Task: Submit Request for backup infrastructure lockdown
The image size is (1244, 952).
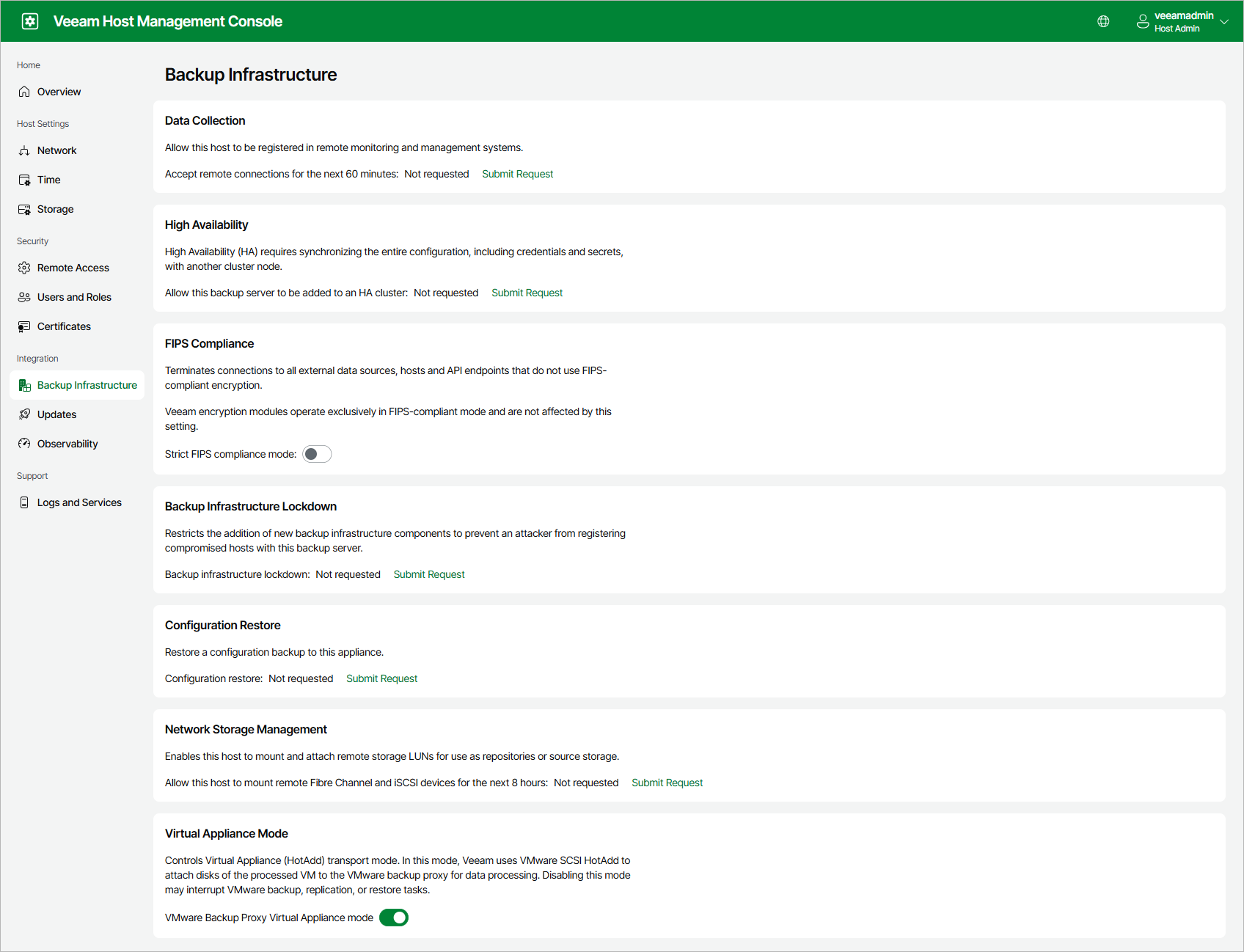Action: [429, 574]
